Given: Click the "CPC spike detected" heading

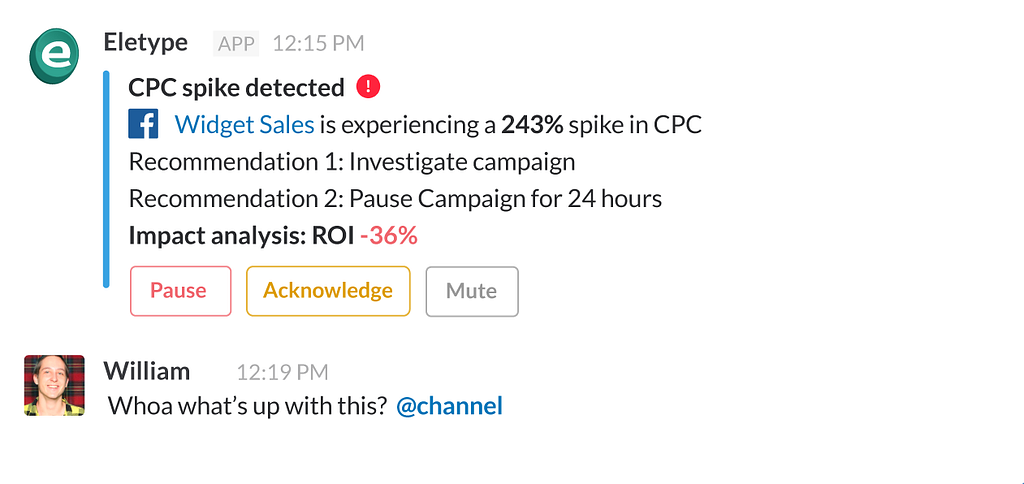Looking at the screenshot, I should [x=237, y=88].
